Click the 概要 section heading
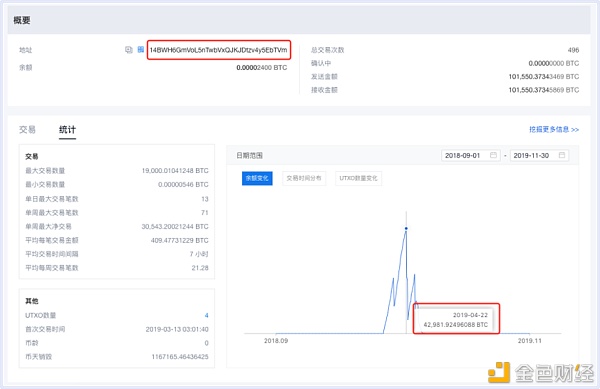This screenshot has height=389, width=600. 22,20
